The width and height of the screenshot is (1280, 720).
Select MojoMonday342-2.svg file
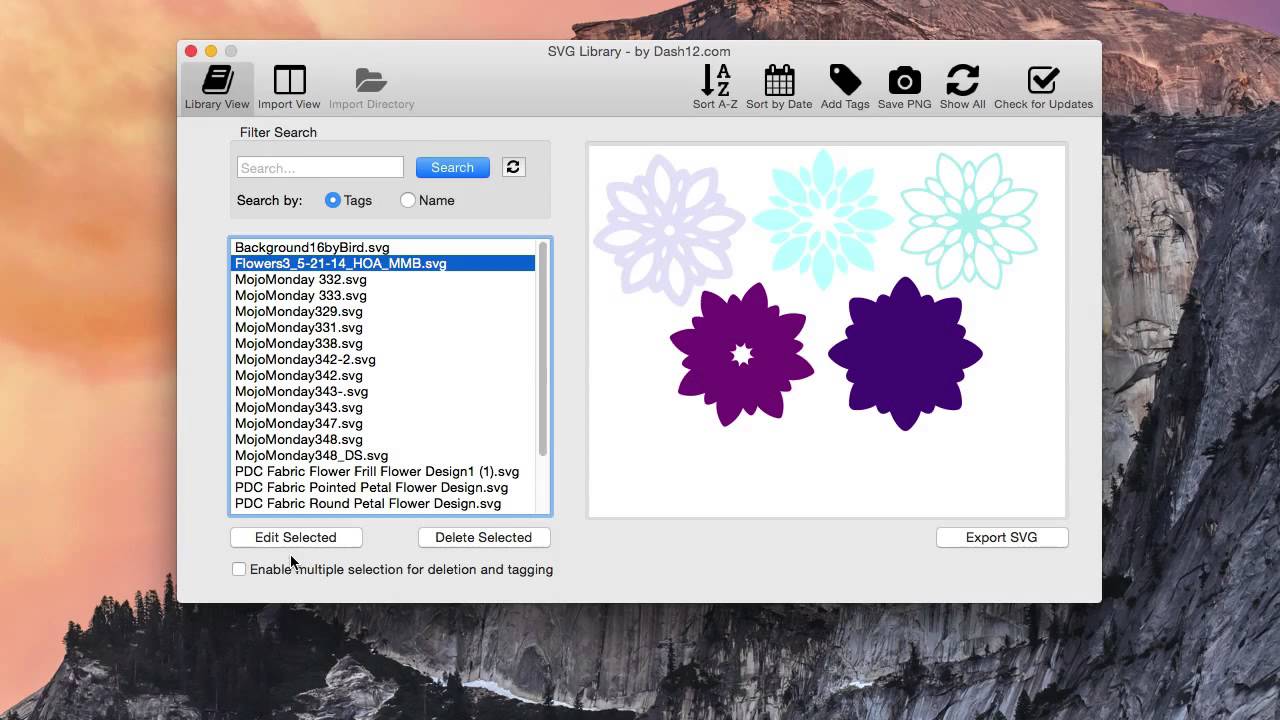[x=383, y=359]
